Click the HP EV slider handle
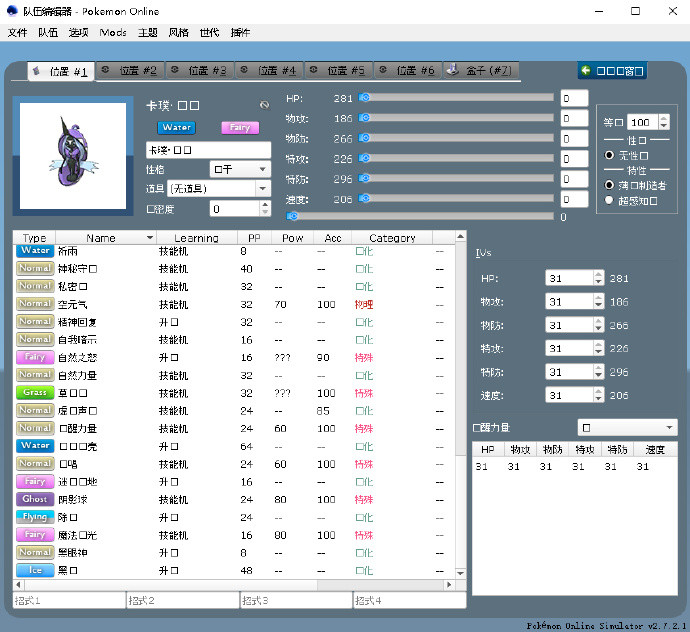The image size is (690, 632). point(364,97)
